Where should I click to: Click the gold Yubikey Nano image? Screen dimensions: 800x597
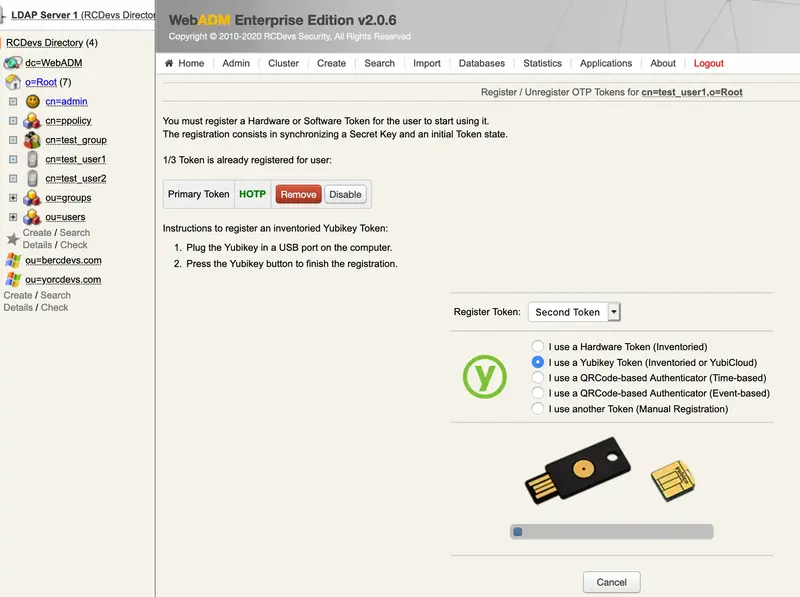pyautogui.click(x=673, y=480)
